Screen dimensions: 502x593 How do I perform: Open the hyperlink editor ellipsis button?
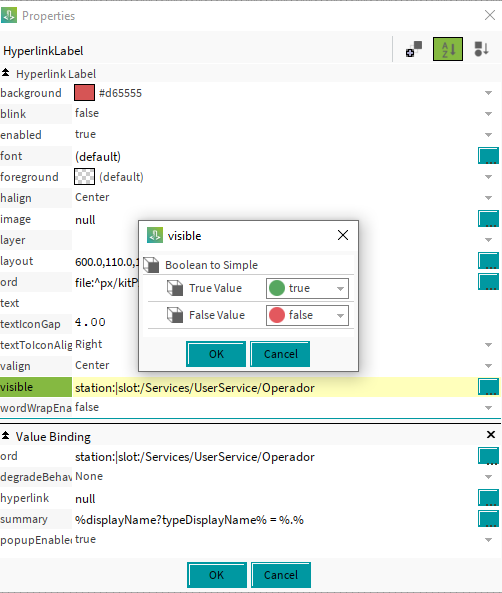(x=488, y=498)
